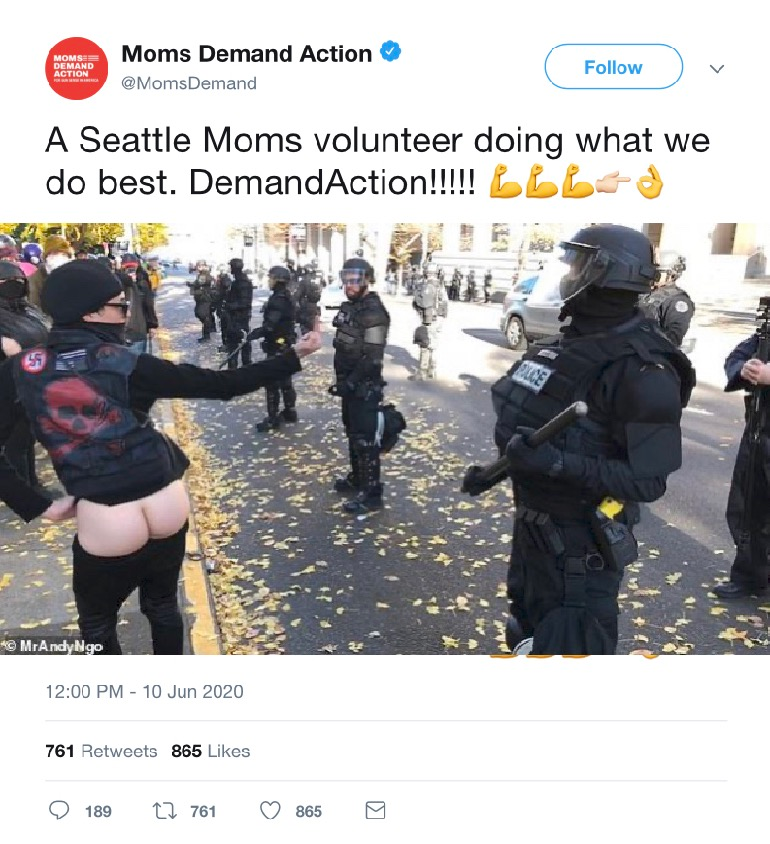This screenshot has width=770, height=844.
Task: Click the retweet arrows icon
Action: coord(164,810)
